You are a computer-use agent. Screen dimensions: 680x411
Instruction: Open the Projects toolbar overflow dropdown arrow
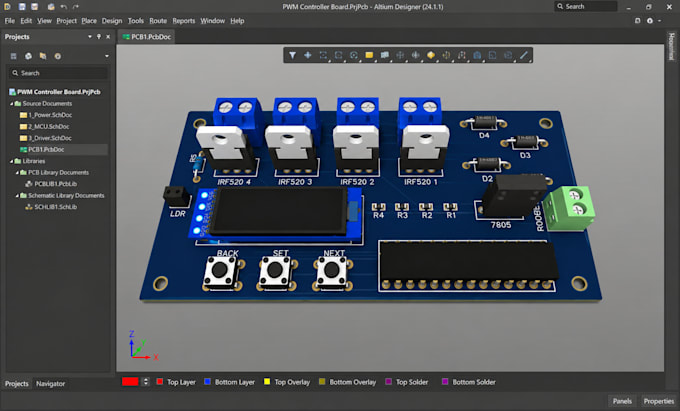107,56
